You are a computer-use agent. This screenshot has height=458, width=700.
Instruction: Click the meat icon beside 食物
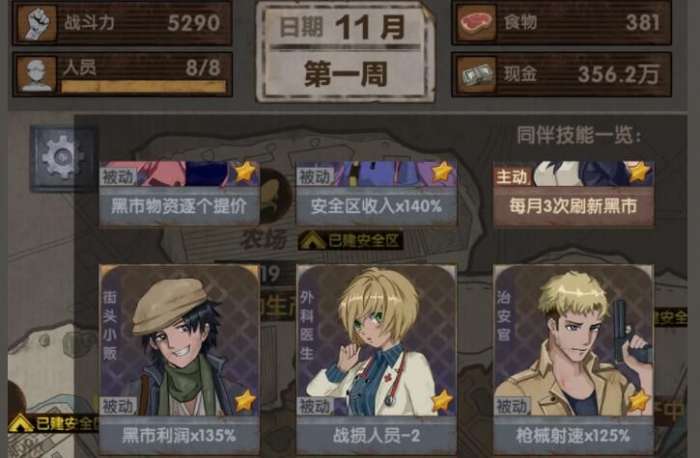(x=476, y=23)
